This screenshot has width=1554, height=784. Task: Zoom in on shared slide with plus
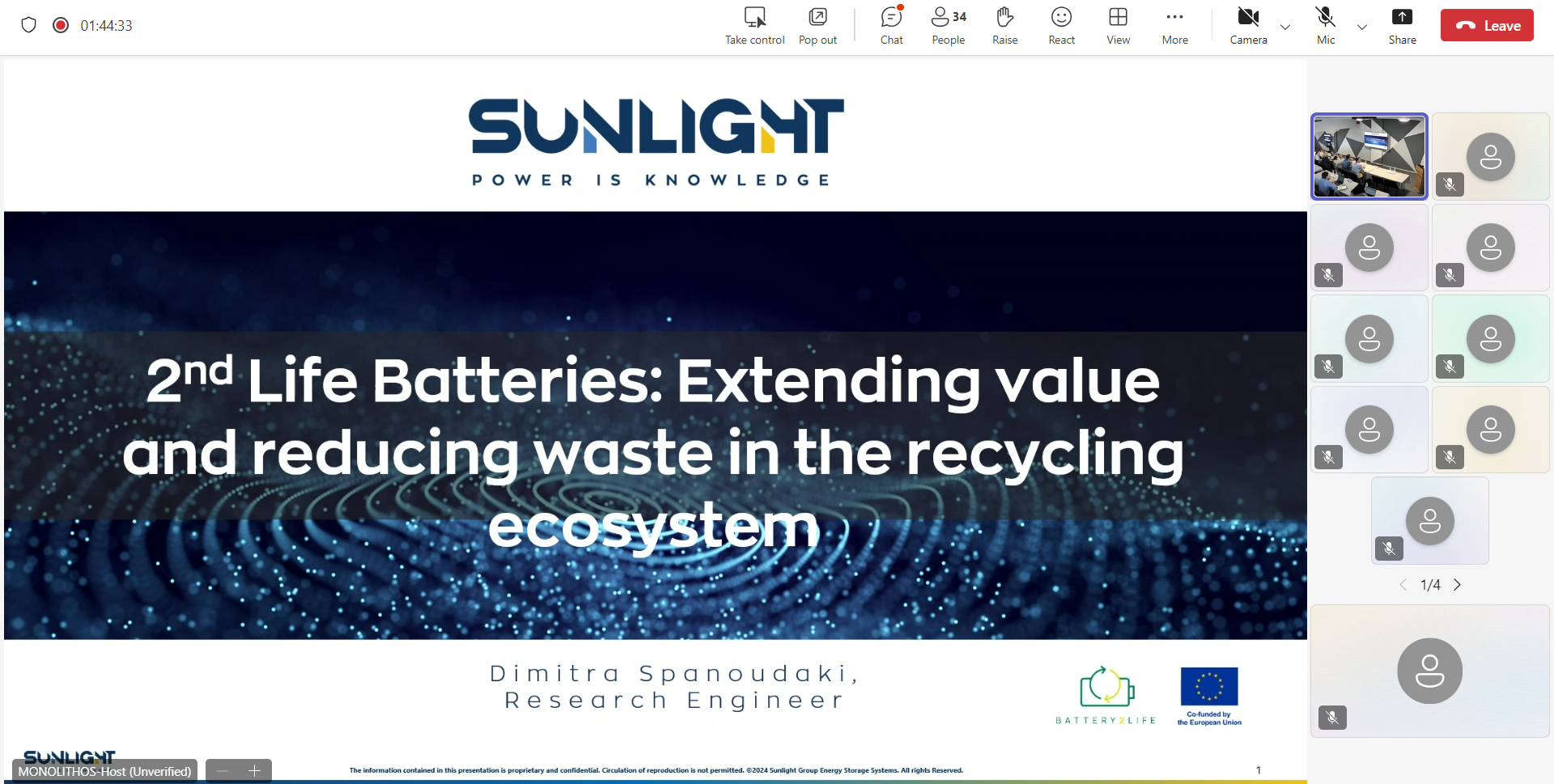tap(254, 771)
